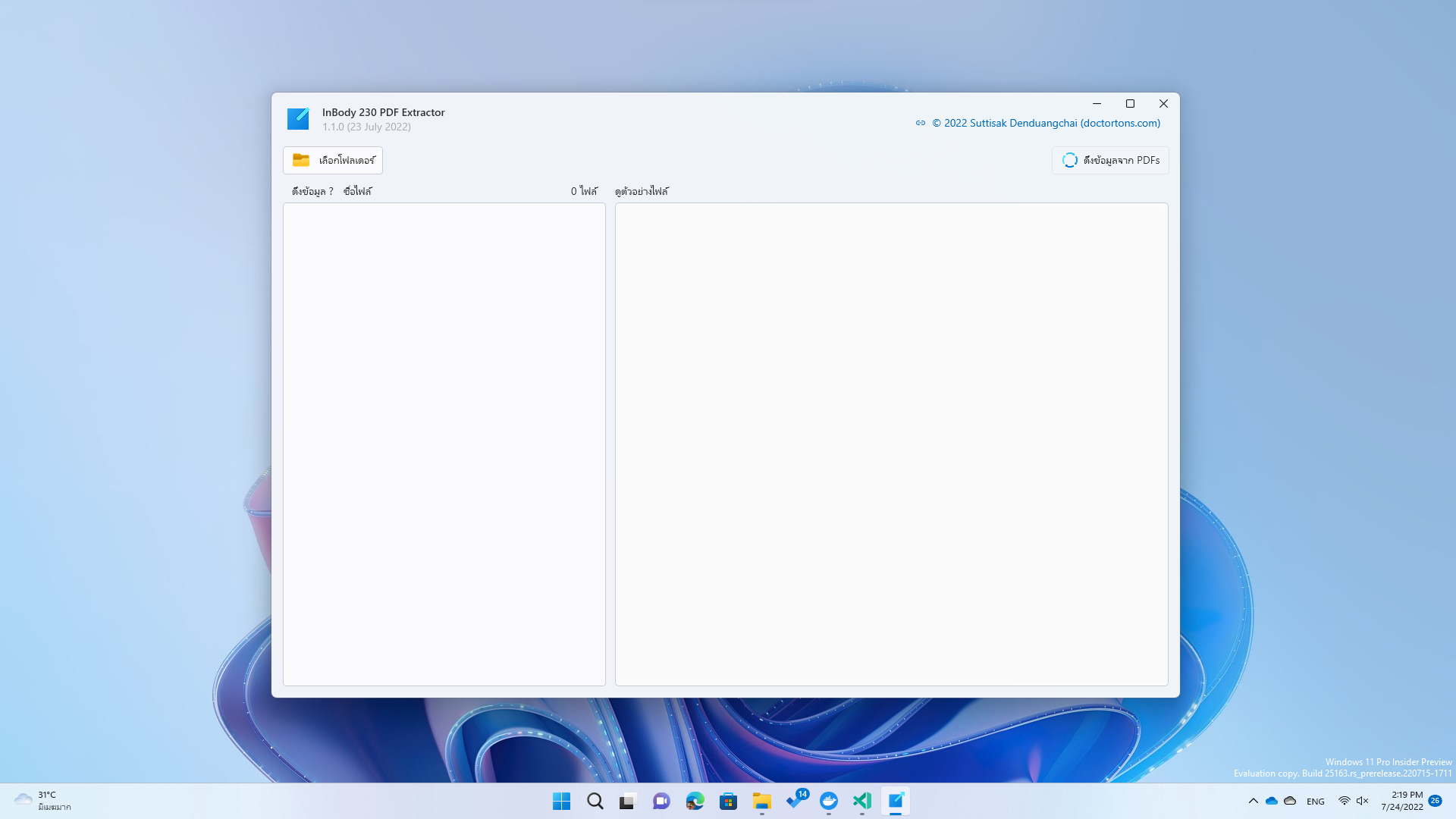Screen dimensions: 1456x819
Task: Click the link chain icon beside copyright
Action: (921, 123)
